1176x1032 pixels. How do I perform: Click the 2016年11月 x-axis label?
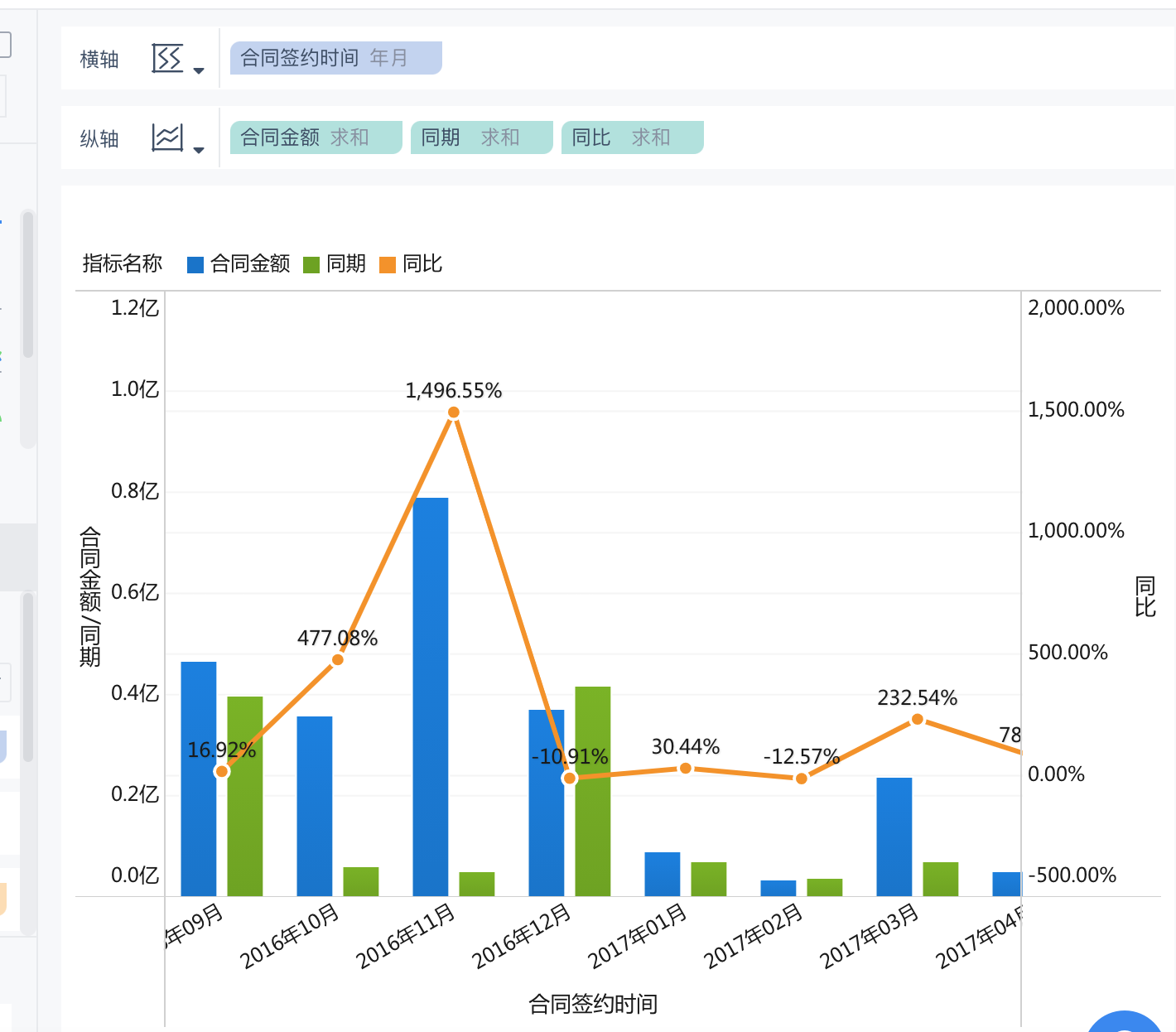tap(406, 937)
